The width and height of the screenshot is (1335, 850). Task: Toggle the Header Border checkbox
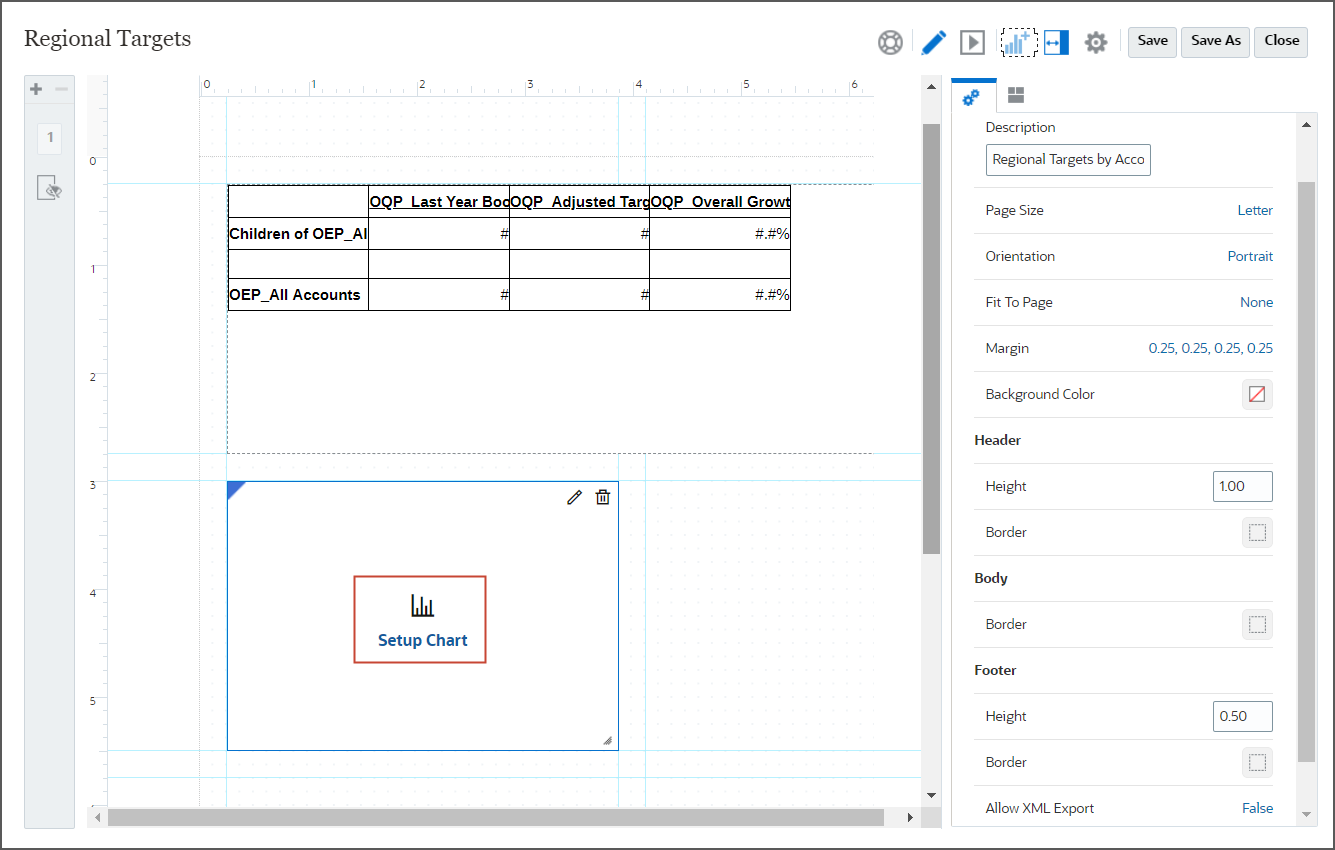1257,532
